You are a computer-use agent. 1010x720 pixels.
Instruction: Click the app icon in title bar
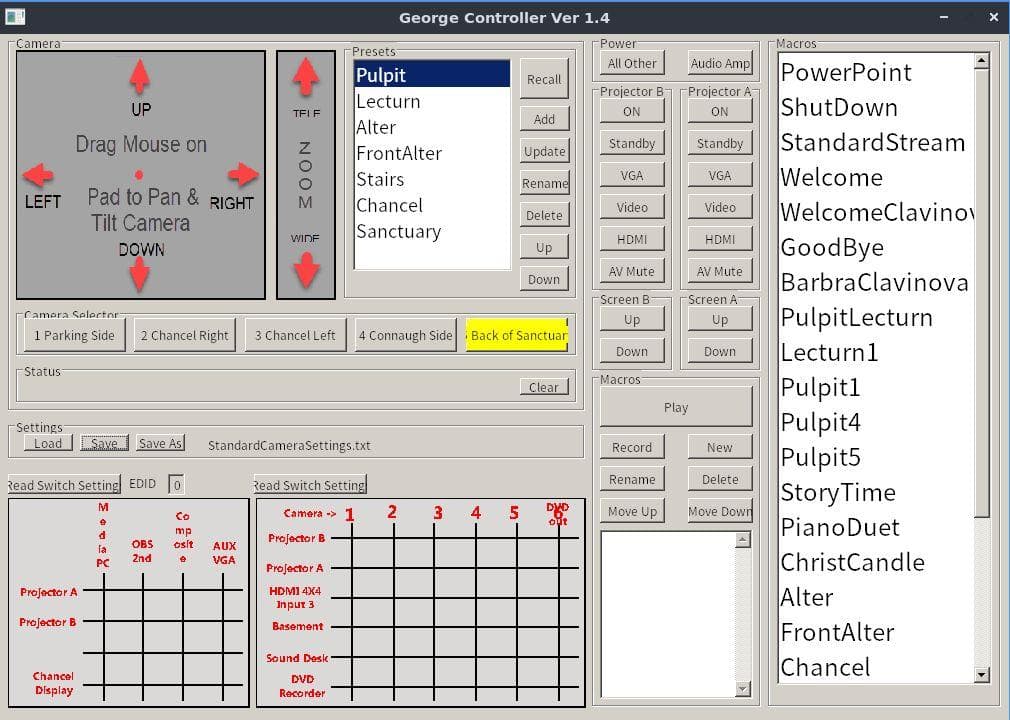coord(15,17)
